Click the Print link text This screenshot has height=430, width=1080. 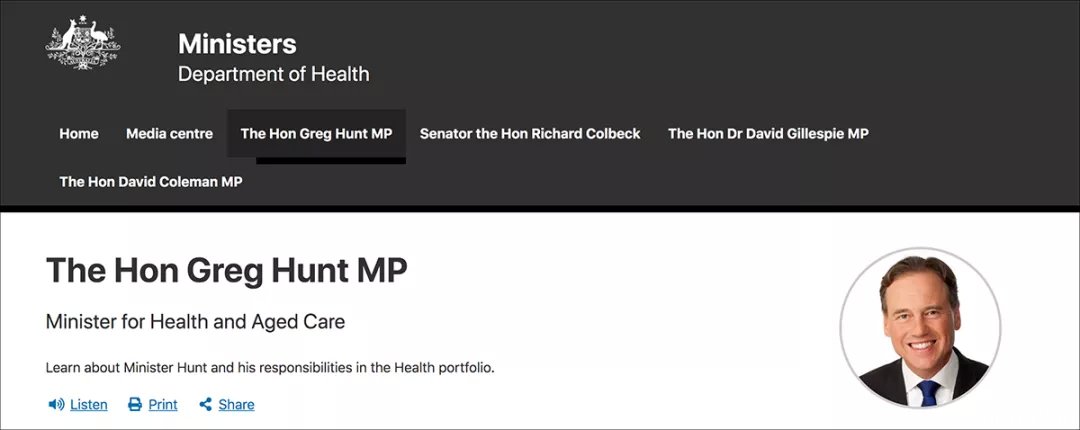[163, 405]
